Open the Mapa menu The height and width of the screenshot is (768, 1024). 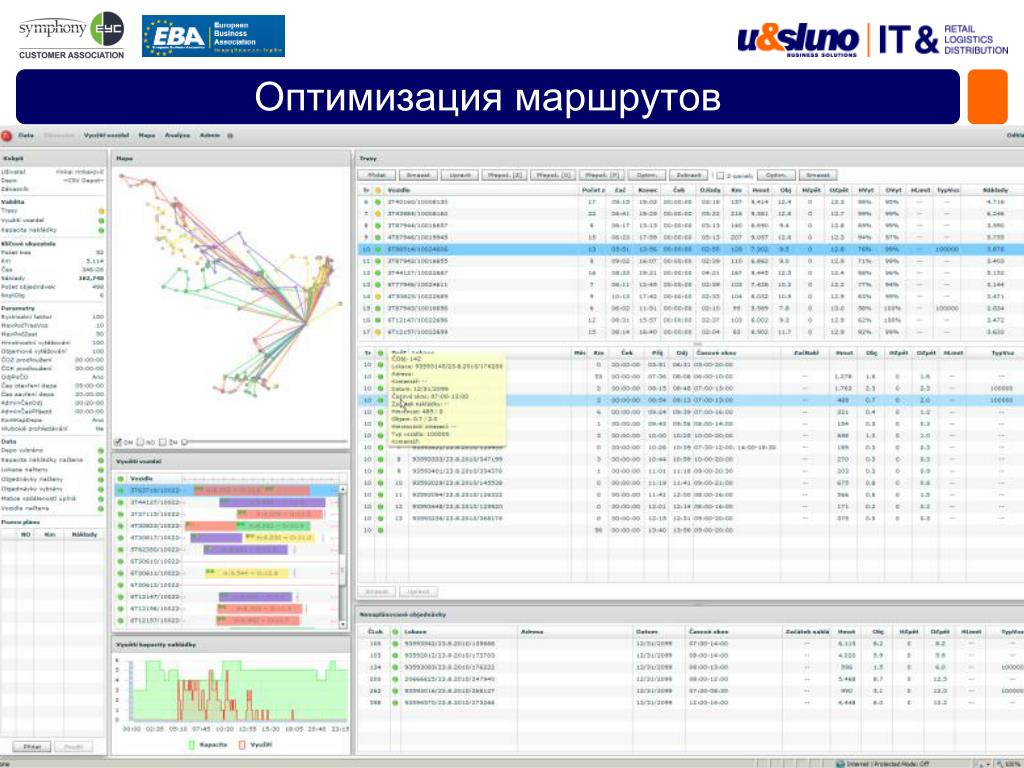[x=147, y=135]
